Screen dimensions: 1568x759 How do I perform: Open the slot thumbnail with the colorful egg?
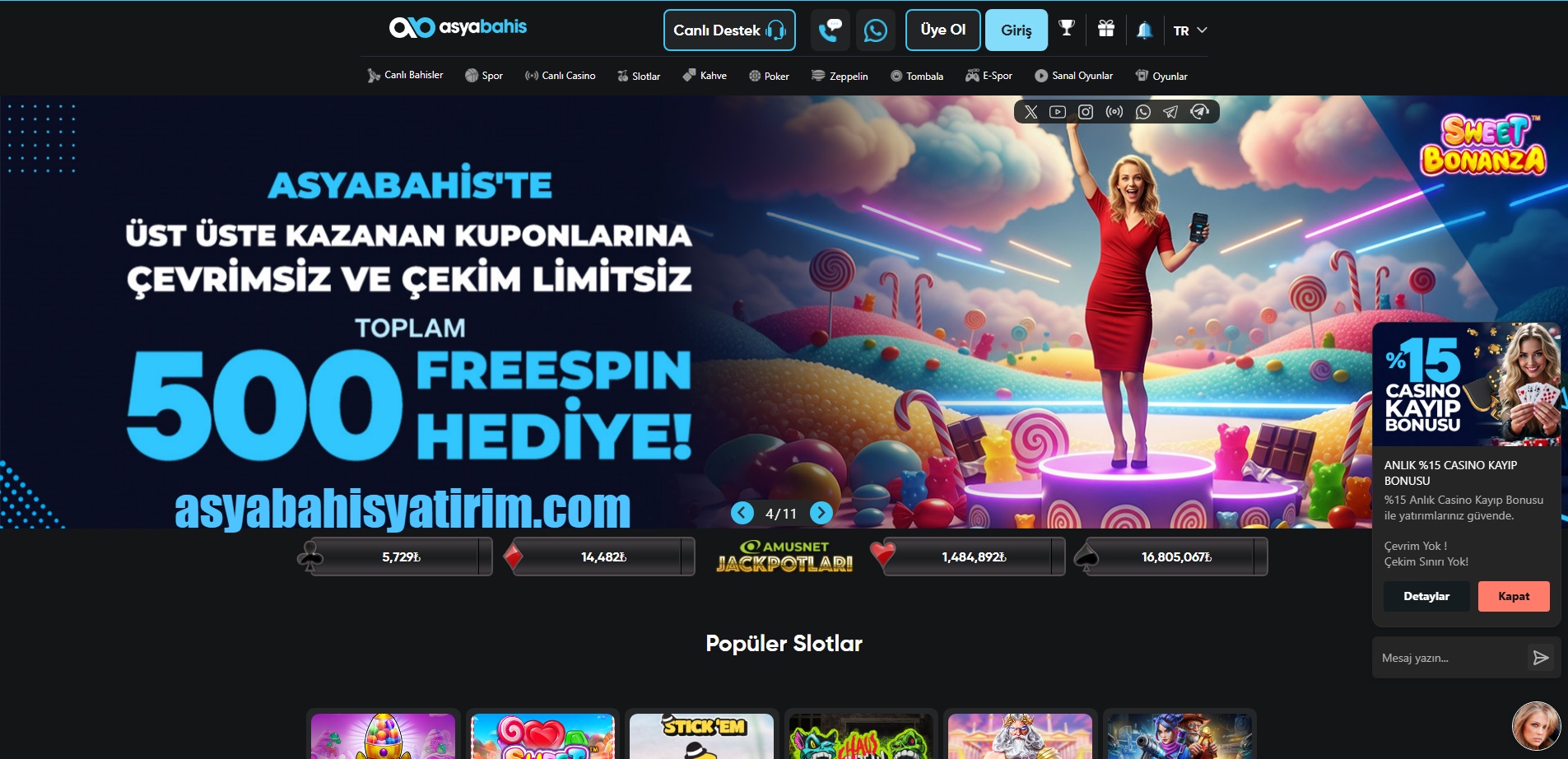coord(383,736)
